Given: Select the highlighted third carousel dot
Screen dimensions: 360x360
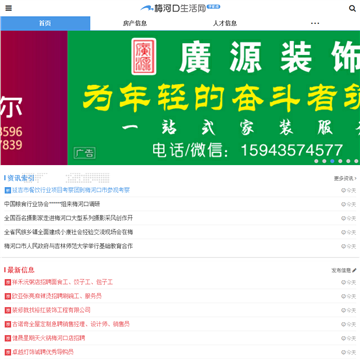Looking at the screenshot, I should coord(332,161).
